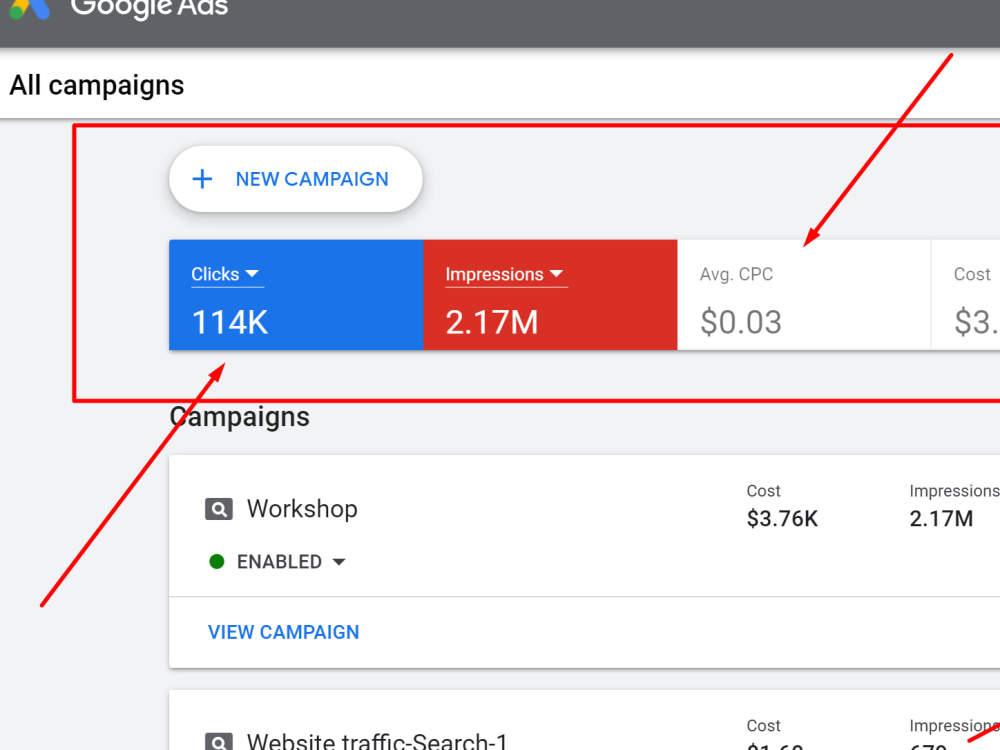Open Website traffic-Search-1 campaign

(378, 741)
